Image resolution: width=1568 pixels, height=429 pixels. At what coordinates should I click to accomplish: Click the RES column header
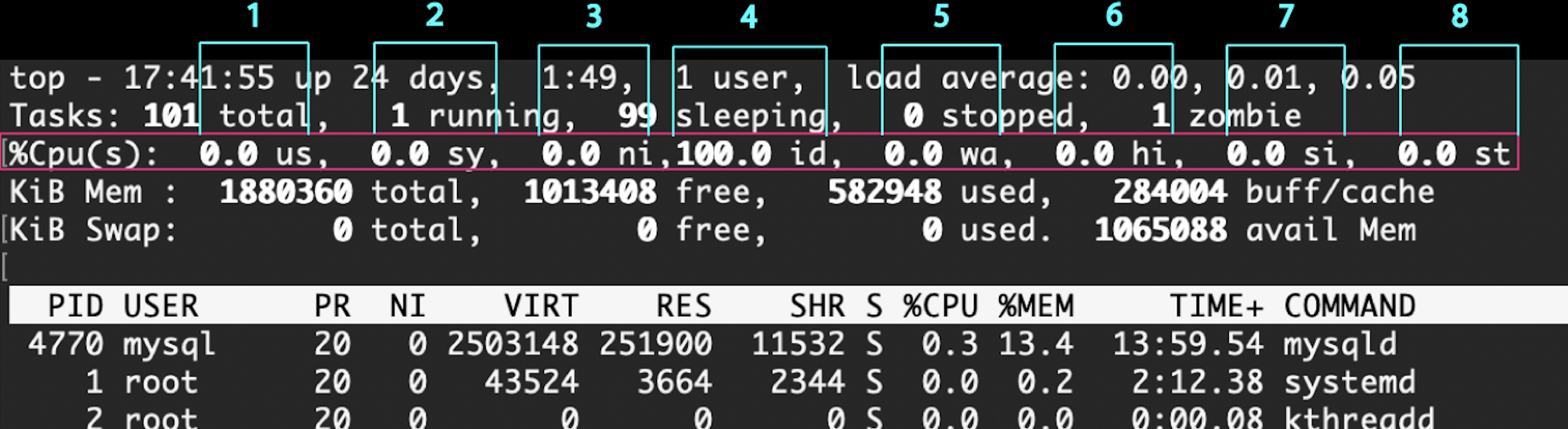click(683, 305)
